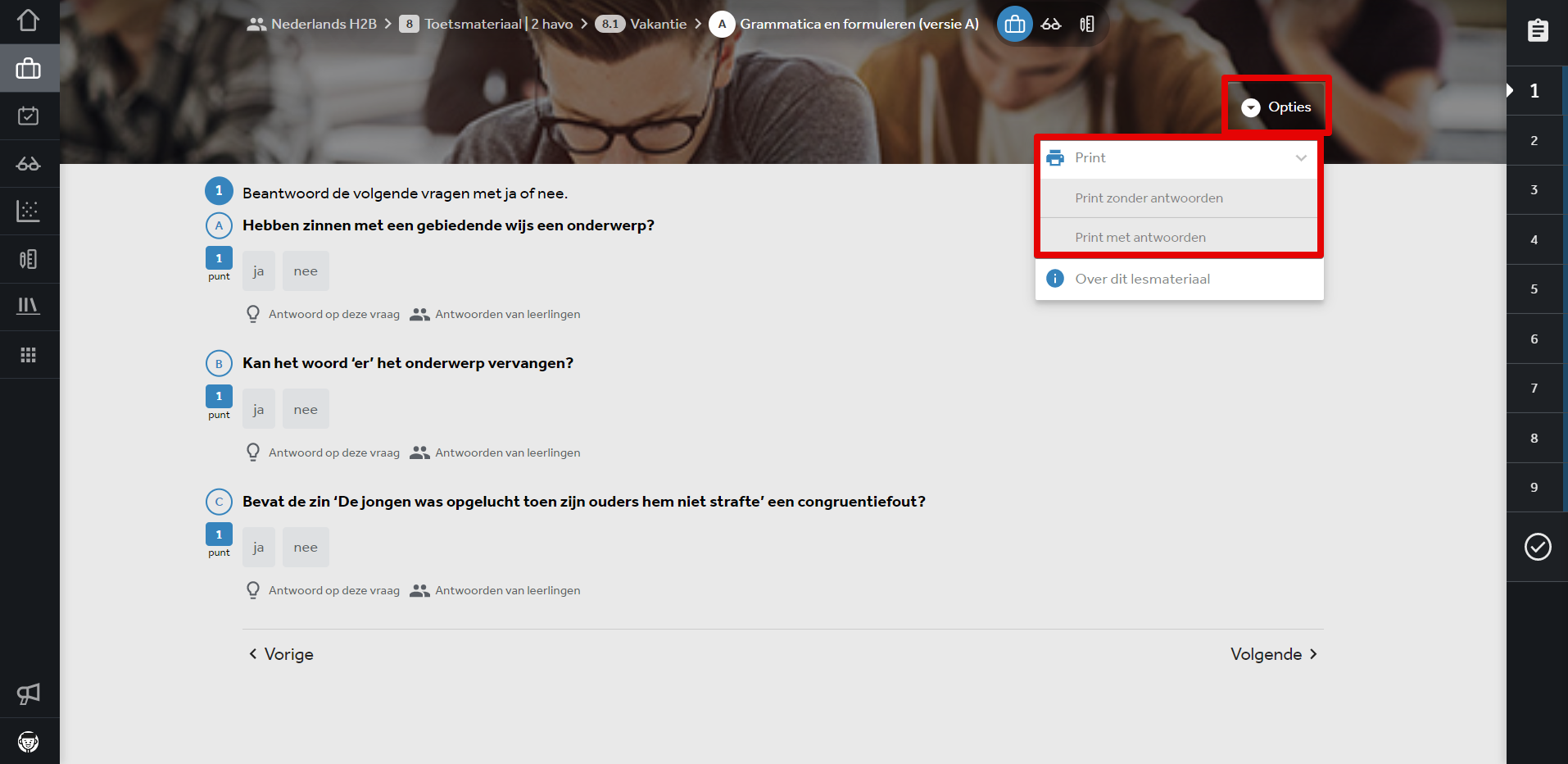
Task: Click the lightbulb answer icon for question A
Action: tap(253, 314)
